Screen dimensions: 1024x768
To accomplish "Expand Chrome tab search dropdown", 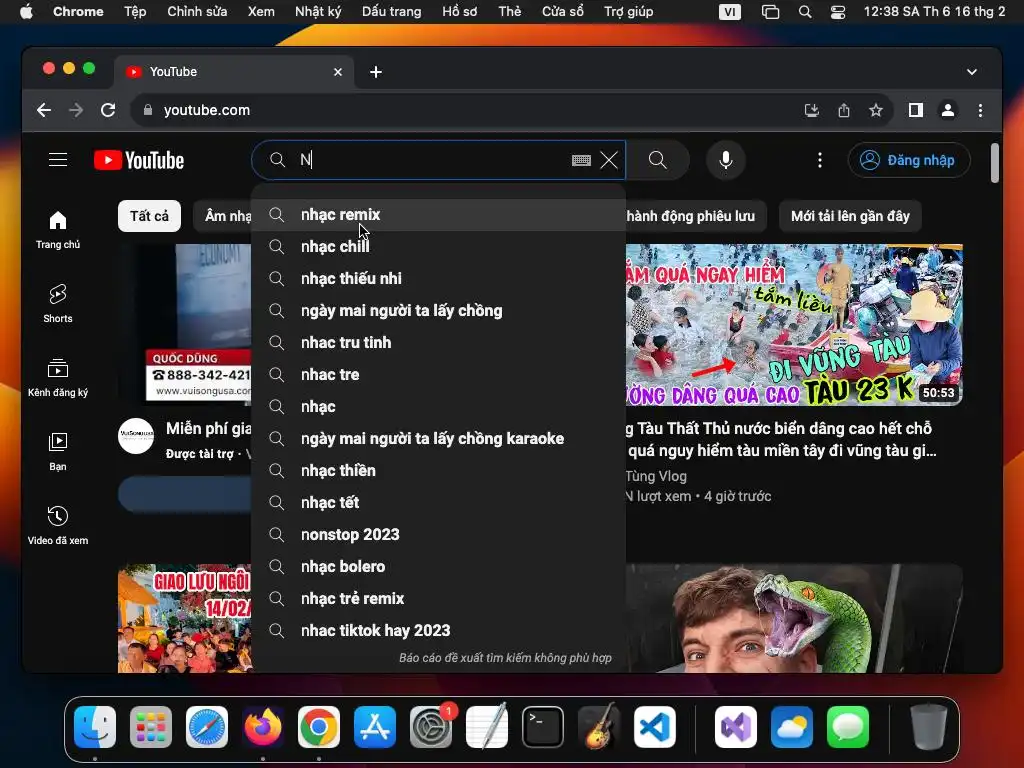I will tap(972, 72).
